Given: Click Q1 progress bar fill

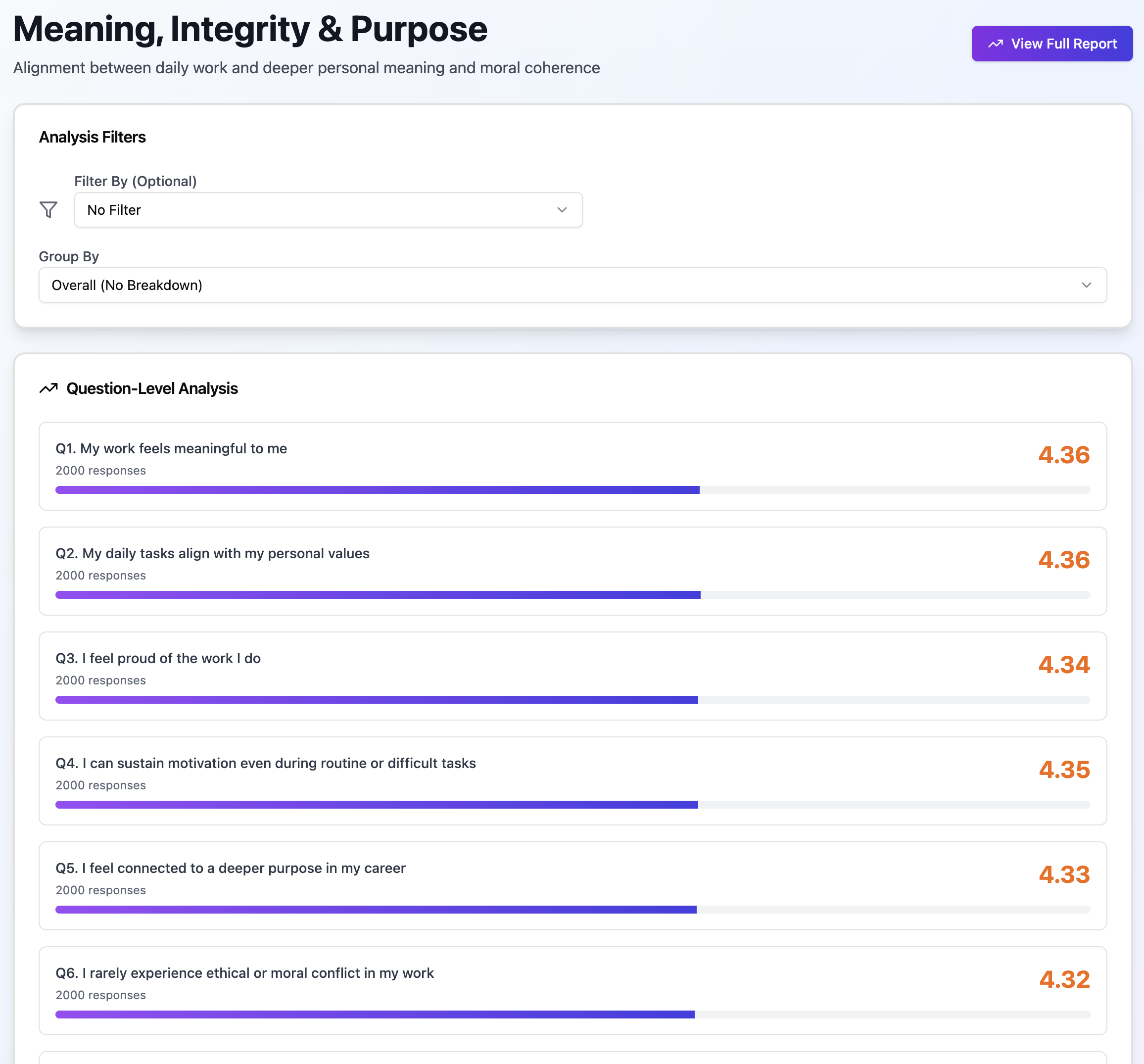Looking at the screenshot, I should 377,490.
